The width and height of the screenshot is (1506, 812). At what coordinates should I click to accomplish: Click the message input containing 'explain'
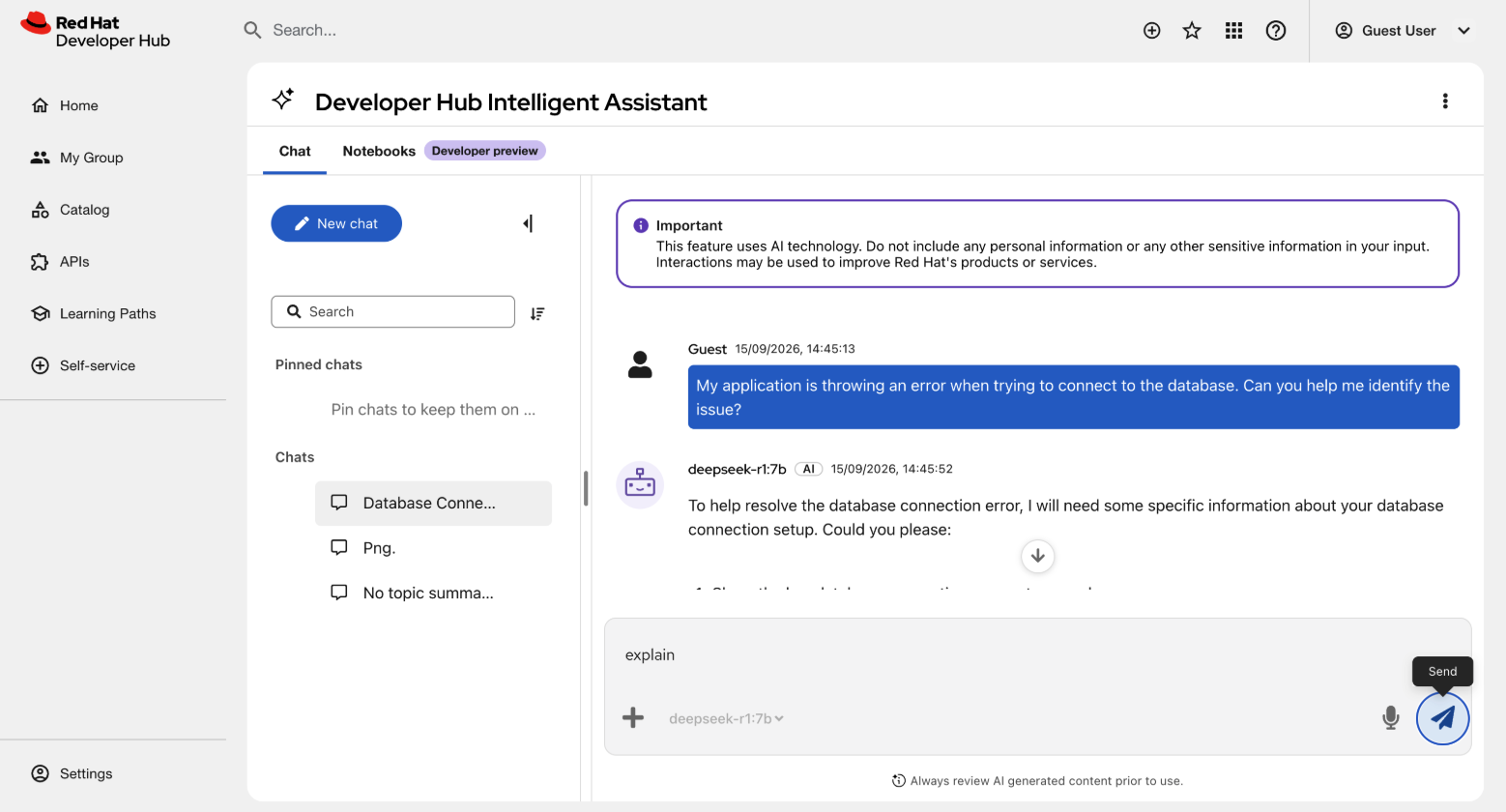(x=1038, y=655)
